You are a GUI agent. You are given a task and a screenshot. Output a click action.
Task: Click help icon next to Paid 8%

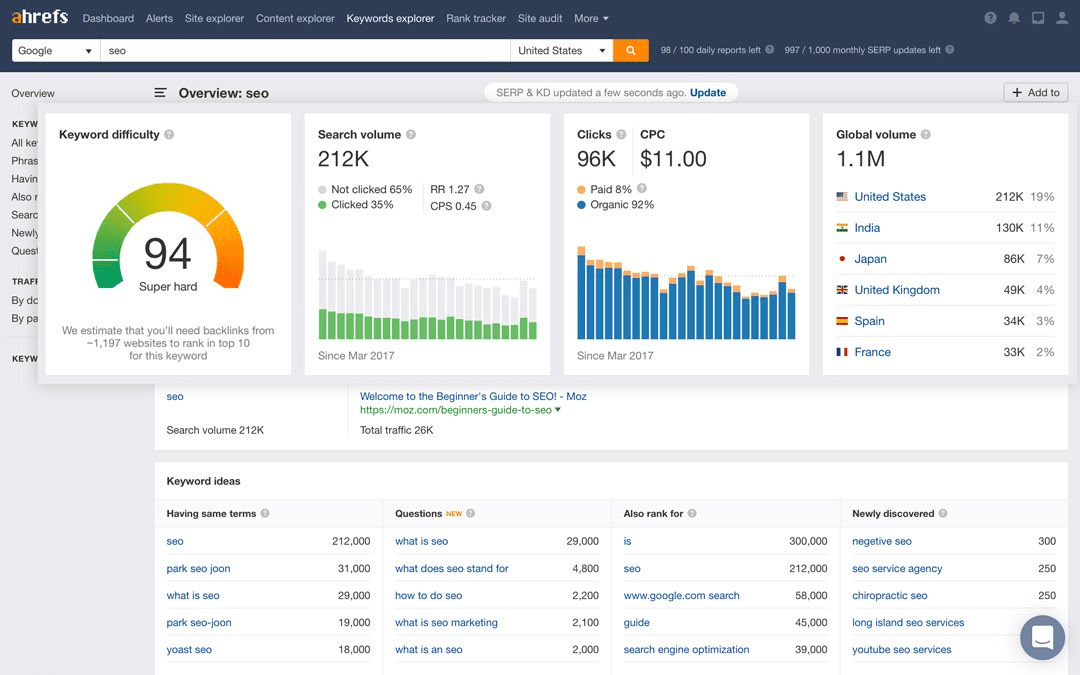click(642, 188)
